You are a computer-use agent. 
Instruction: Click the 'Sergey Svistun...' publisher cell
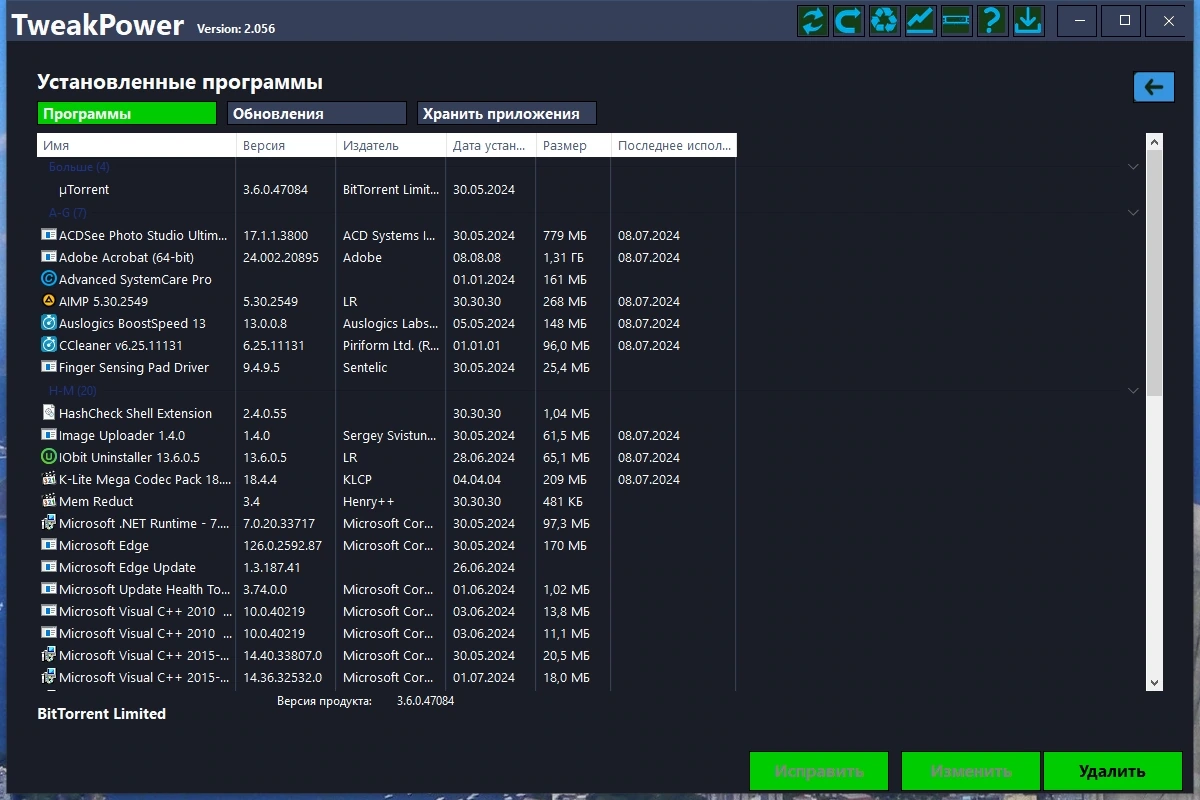[x=390, y=435]
